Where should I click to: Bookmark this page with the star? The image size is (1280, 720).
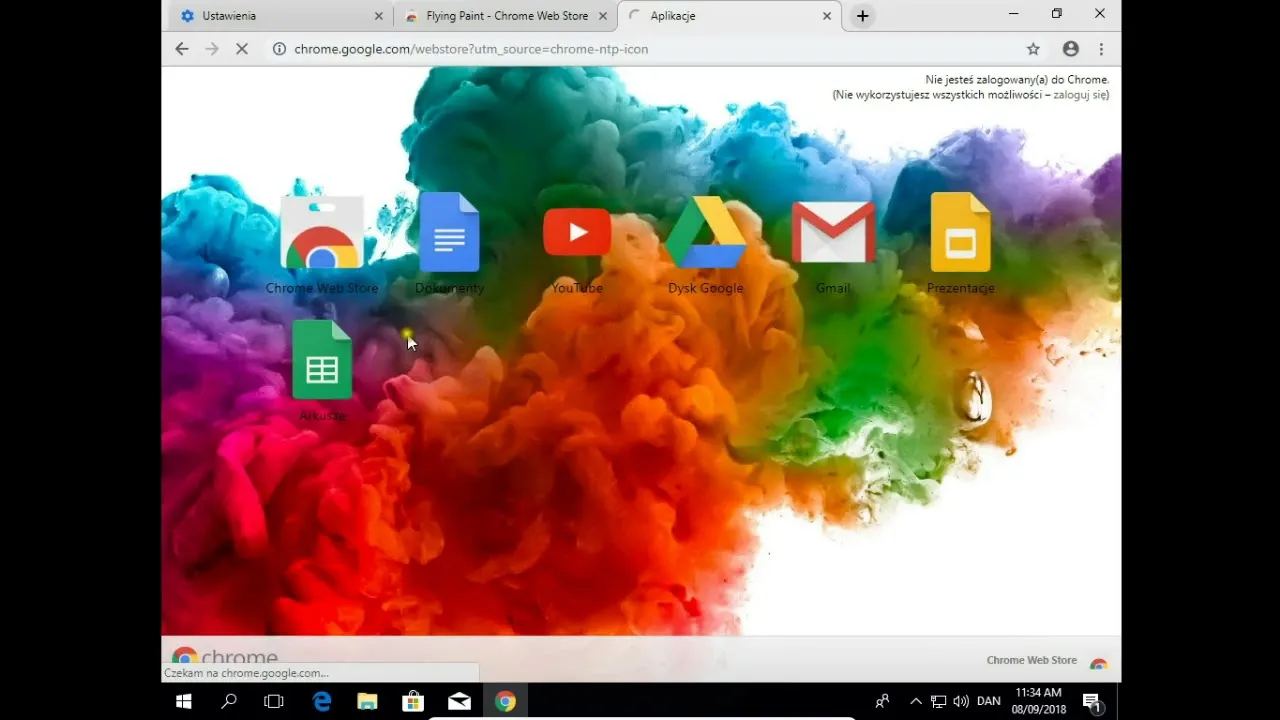1033,48
